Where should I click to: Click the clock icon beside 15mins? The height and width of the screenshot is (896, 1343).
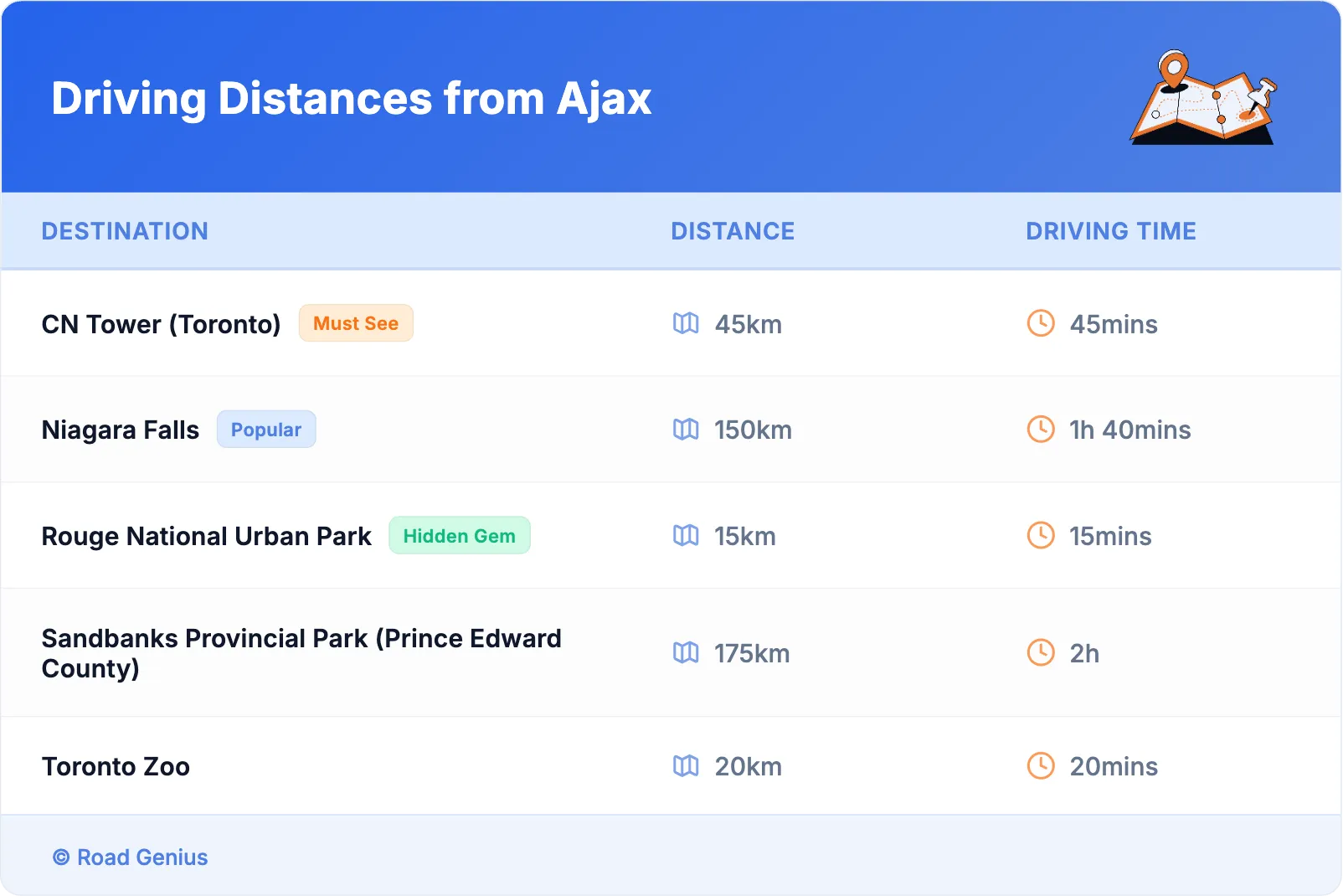pos(1041,535)
